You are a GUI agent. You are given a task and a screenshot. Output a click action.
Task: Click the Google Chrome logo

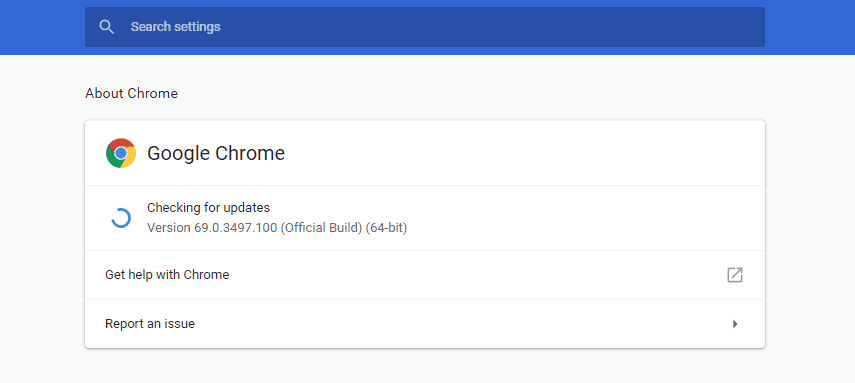[x=121, y=153]
